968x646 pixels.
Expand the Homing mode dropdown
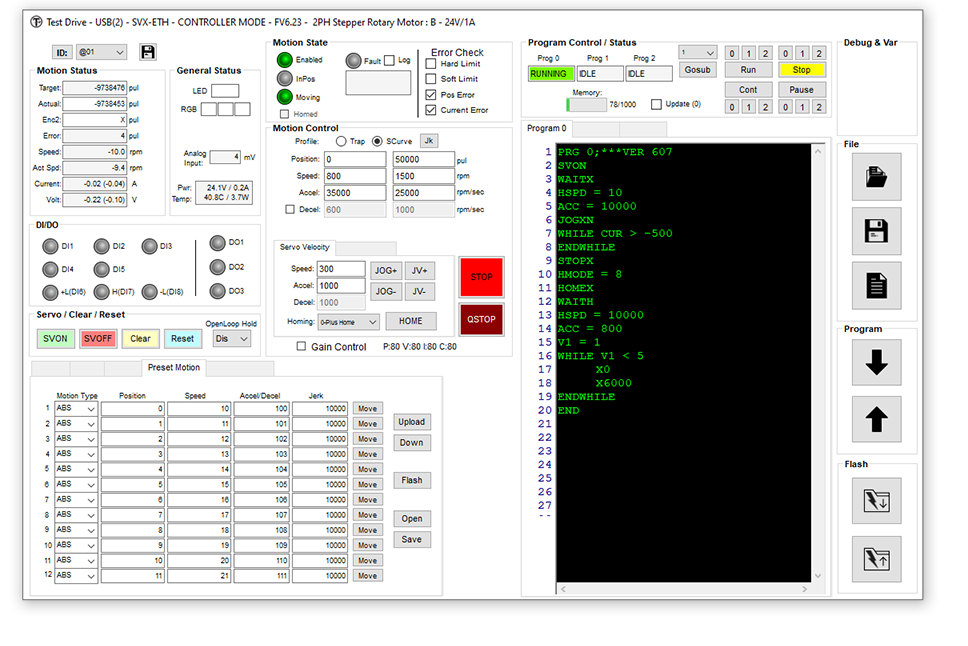349,322
